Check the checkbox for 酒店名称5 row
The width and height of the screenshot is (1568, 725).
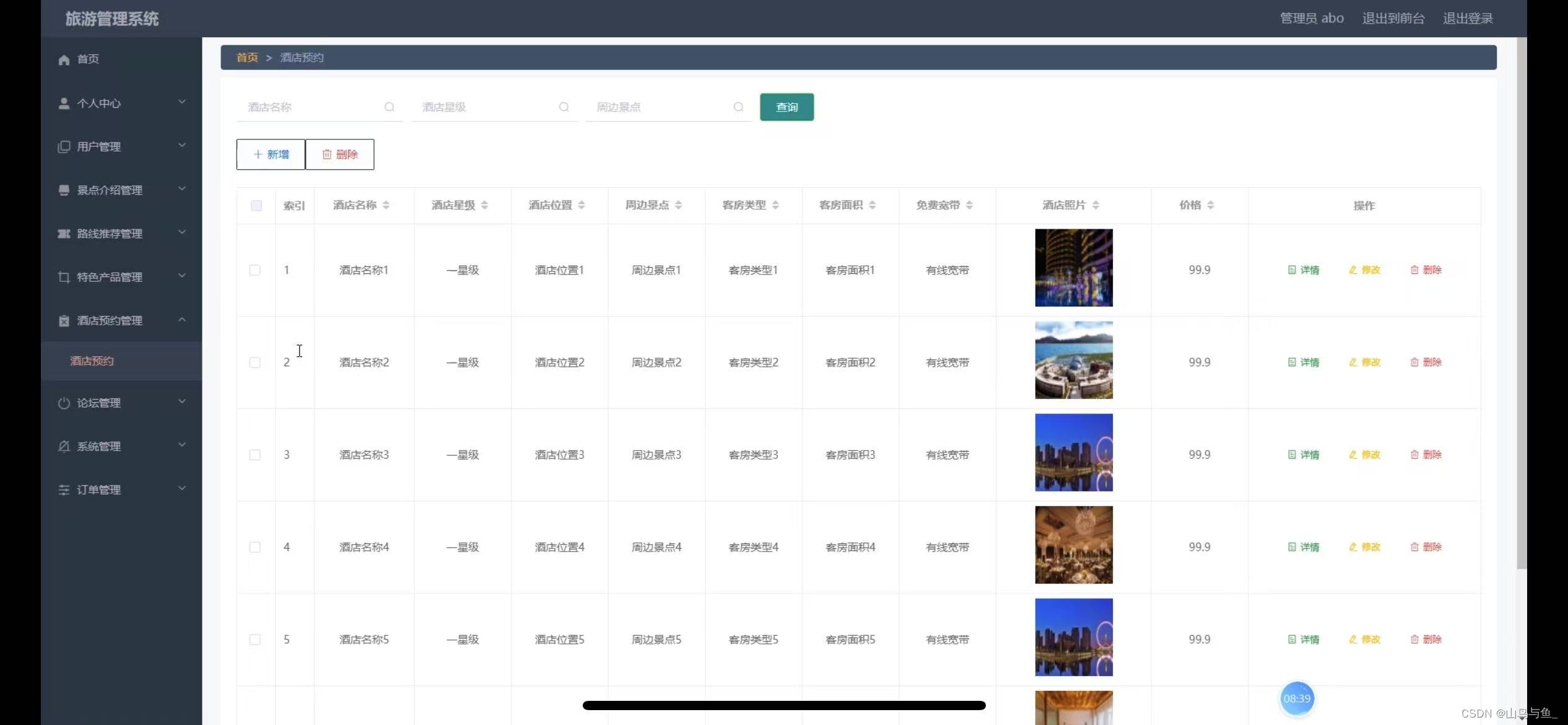pyautogui.click(x=255, y=639)
